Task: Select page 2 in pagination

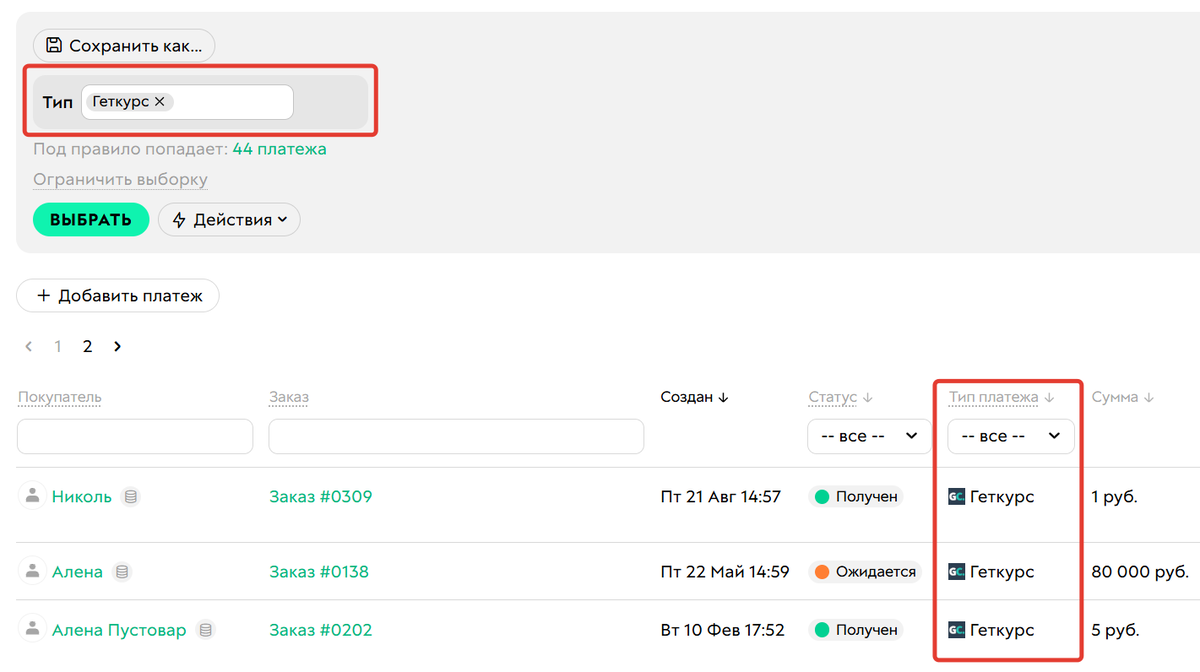Action: 88,346
